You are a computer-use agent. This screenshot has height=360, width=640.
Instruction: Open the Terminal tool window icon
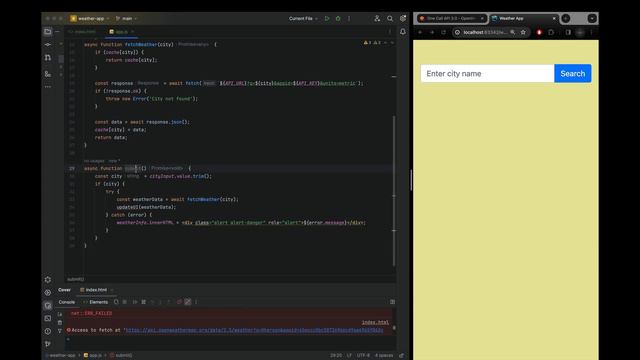coord(48,318)
